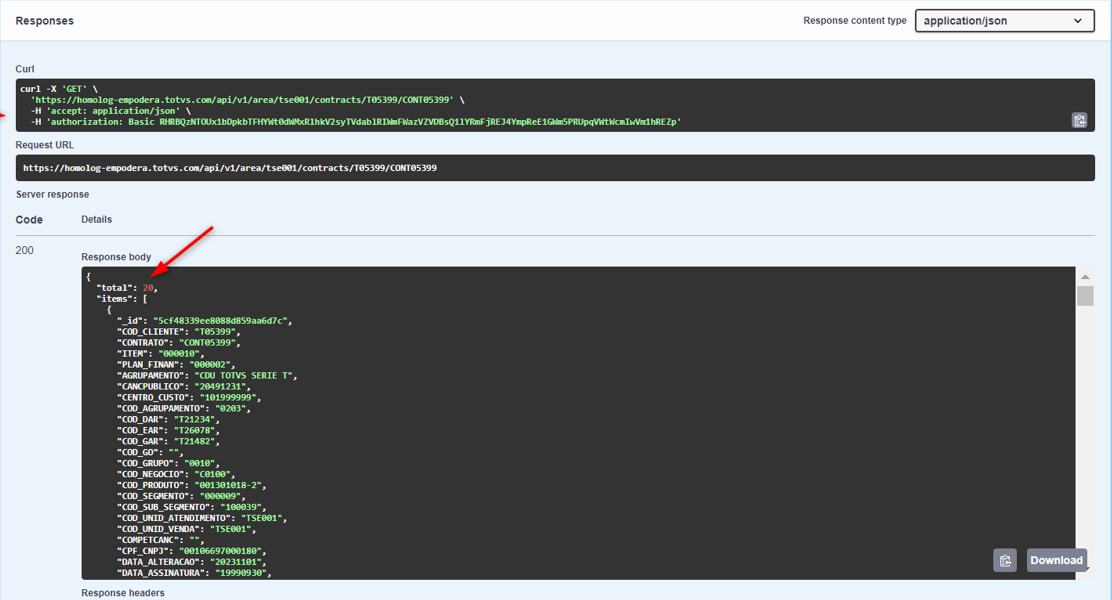
Task: Click the application/json dropdown chevron
Action: click(x=1078, y=21)
